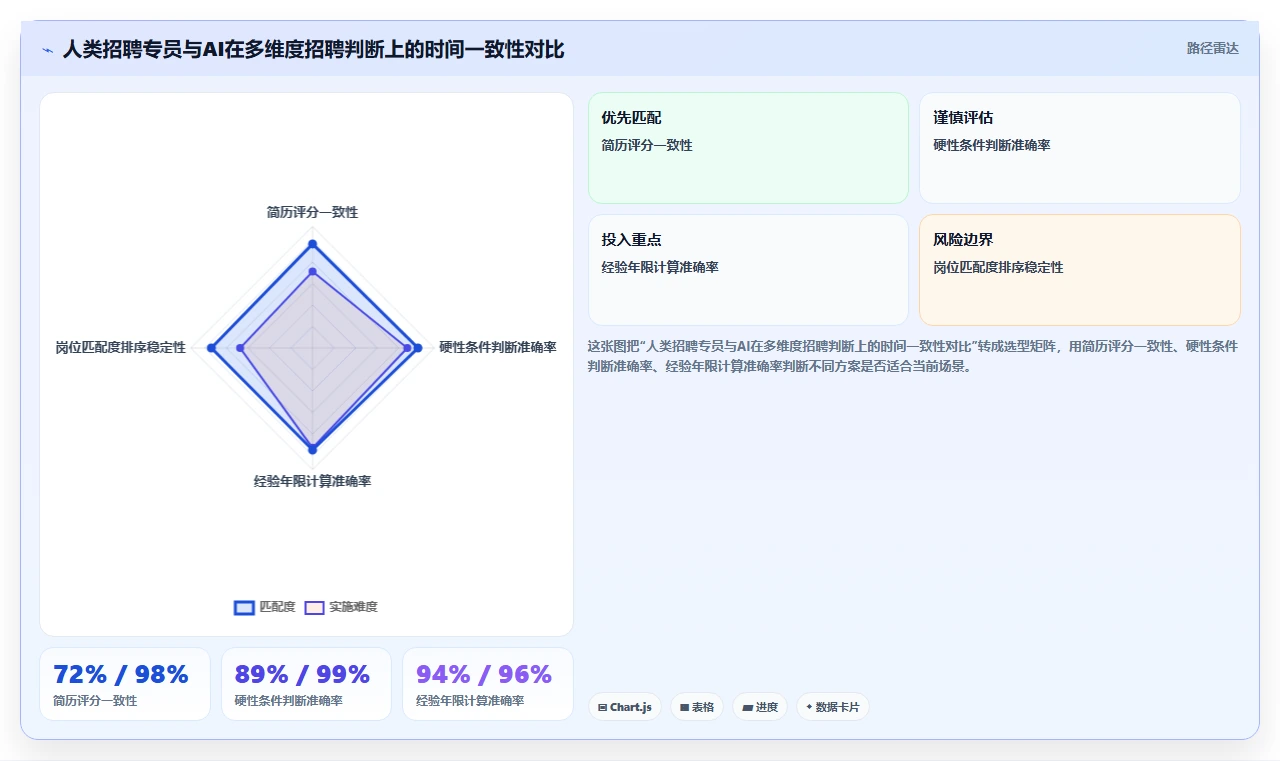Click the lightning icon beside the title

click(47, 49)
